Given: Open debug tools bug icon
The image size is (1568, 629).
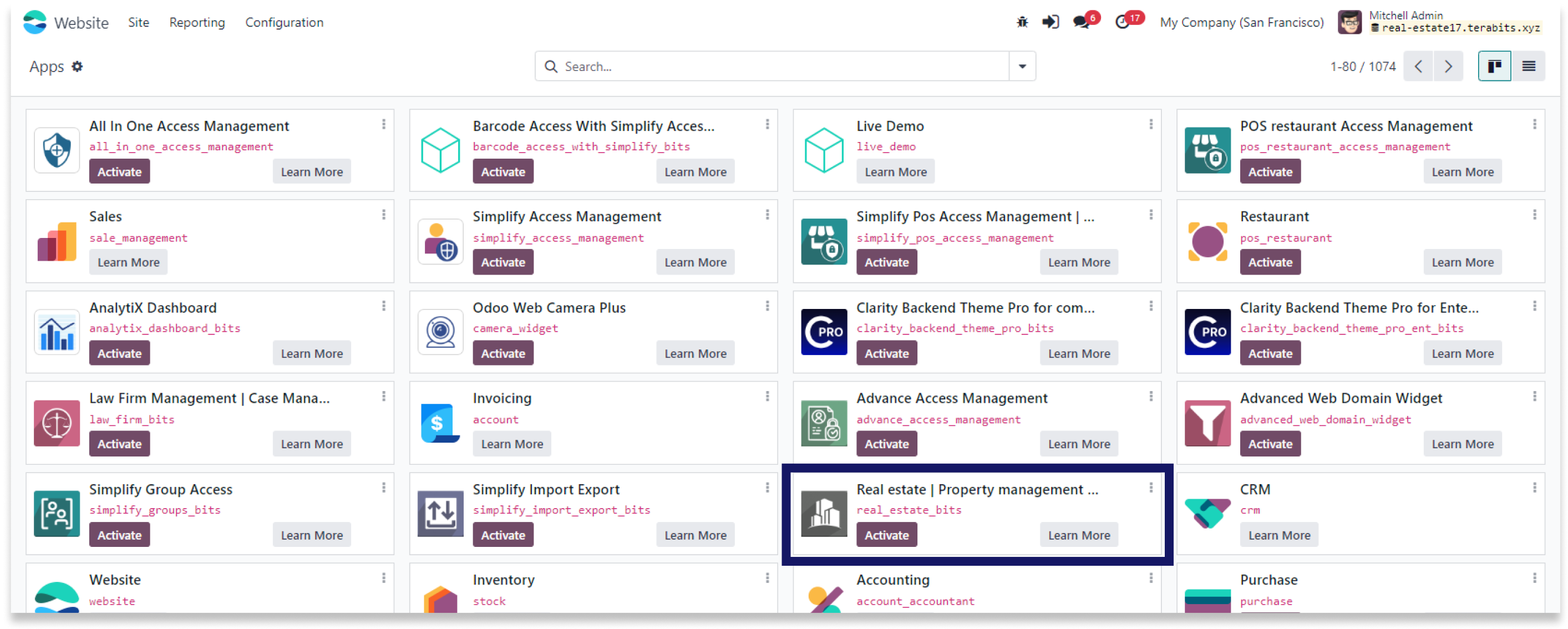Looking at the screenshot, I should tap(1022, 23).
